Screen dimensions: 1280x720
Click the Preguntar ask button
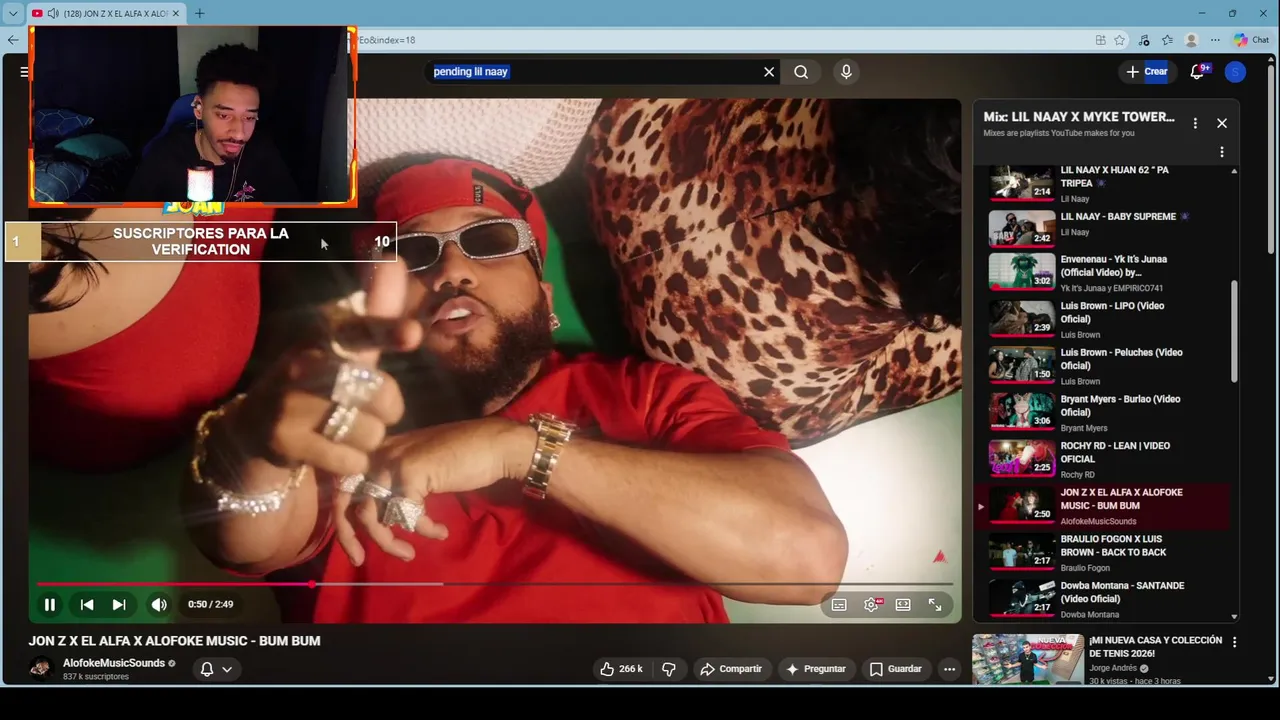[x=816, y=669]
